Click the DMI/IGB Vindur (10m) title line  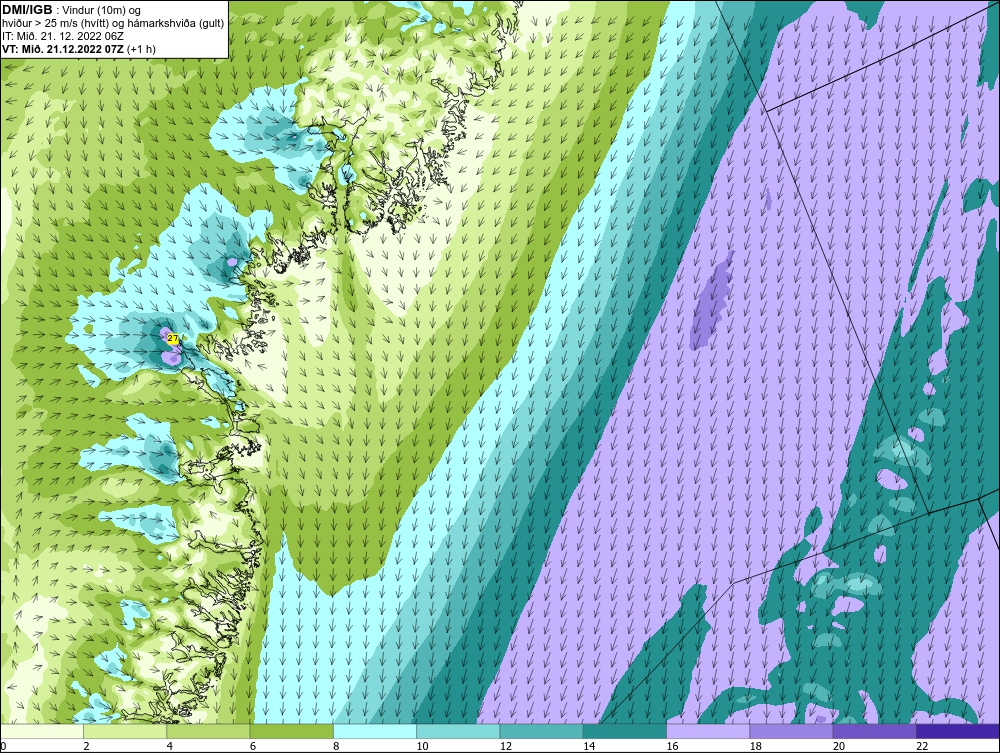72,10
